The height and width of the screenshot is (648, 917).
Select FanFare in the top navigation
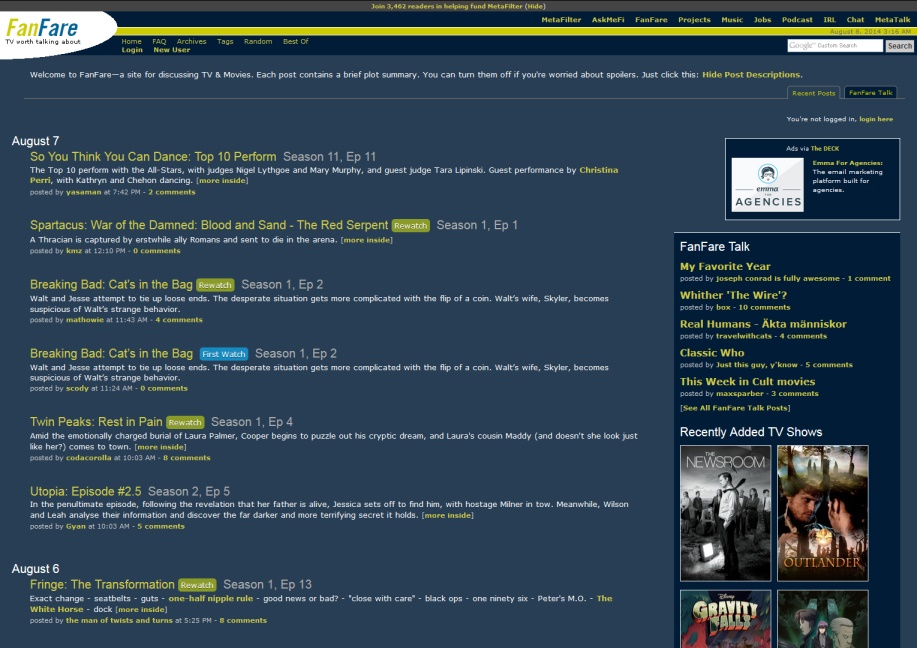[x=651, y=20]
